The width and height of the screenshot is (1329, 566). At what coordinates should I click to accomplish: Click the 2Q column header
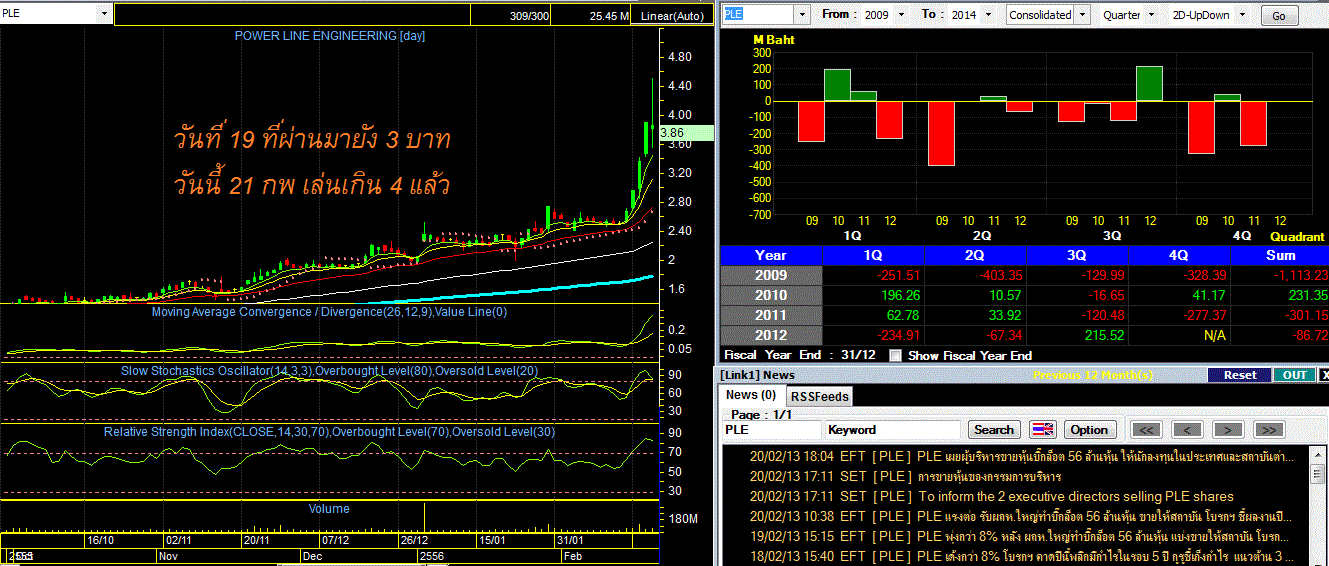(x=975, y=255)
